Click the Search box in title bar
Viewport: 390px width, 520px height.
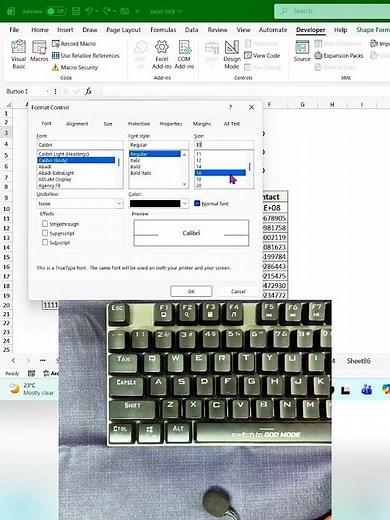(x=332, y=11)
